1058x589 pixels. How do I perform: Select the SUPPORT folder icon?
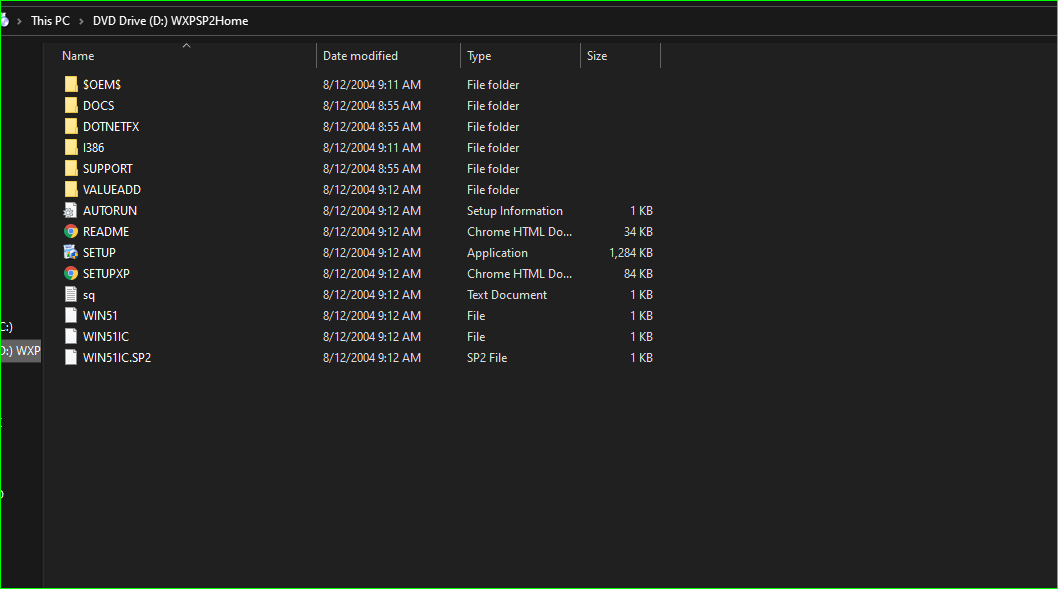pos(71,168)
